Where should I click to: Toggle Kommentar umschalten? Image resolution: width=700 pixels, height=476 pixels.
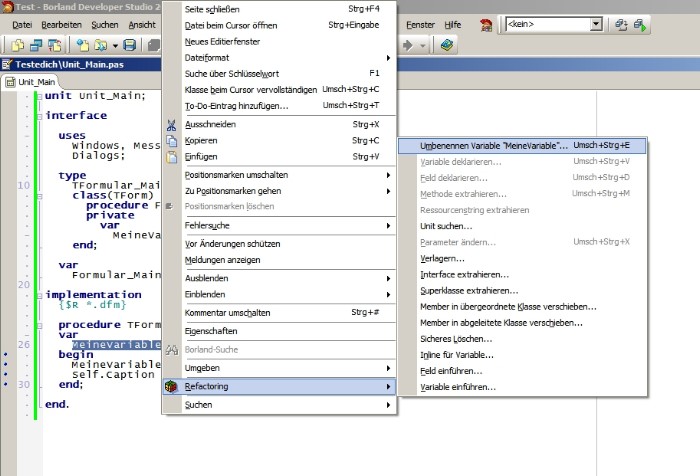tap(280, 313)
